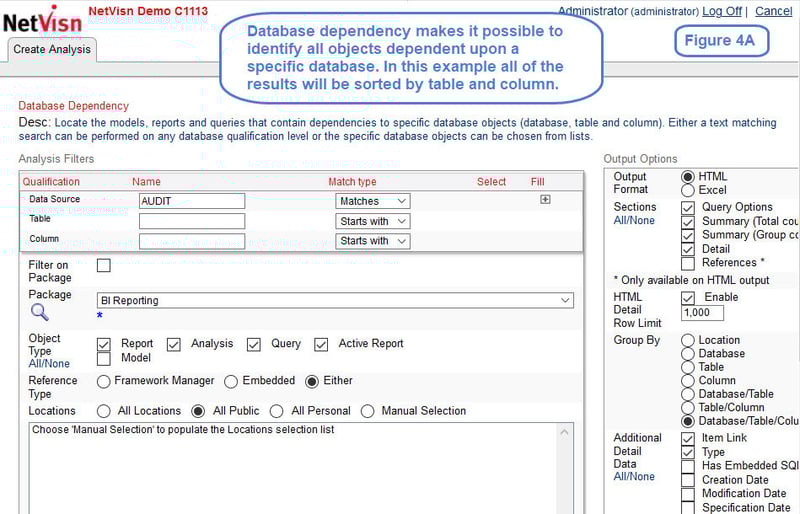
Task: Click the Fill plus icon for Data Source
Action: point(545,200)
